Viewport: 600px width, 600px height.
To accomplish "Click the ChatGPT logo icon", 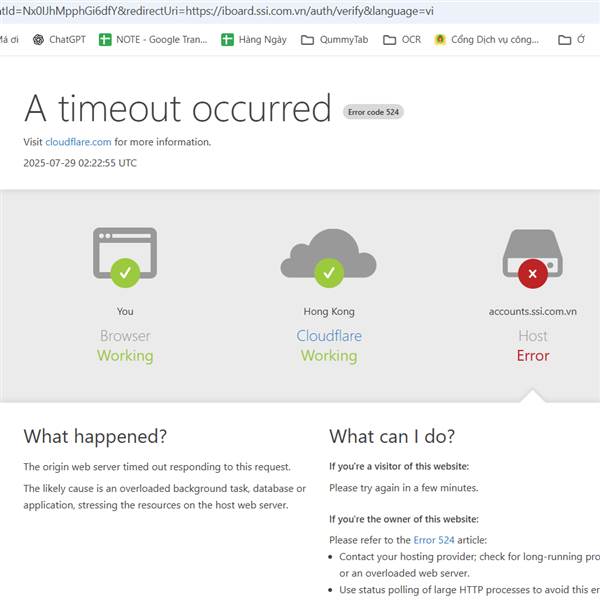I will point(38,39).
